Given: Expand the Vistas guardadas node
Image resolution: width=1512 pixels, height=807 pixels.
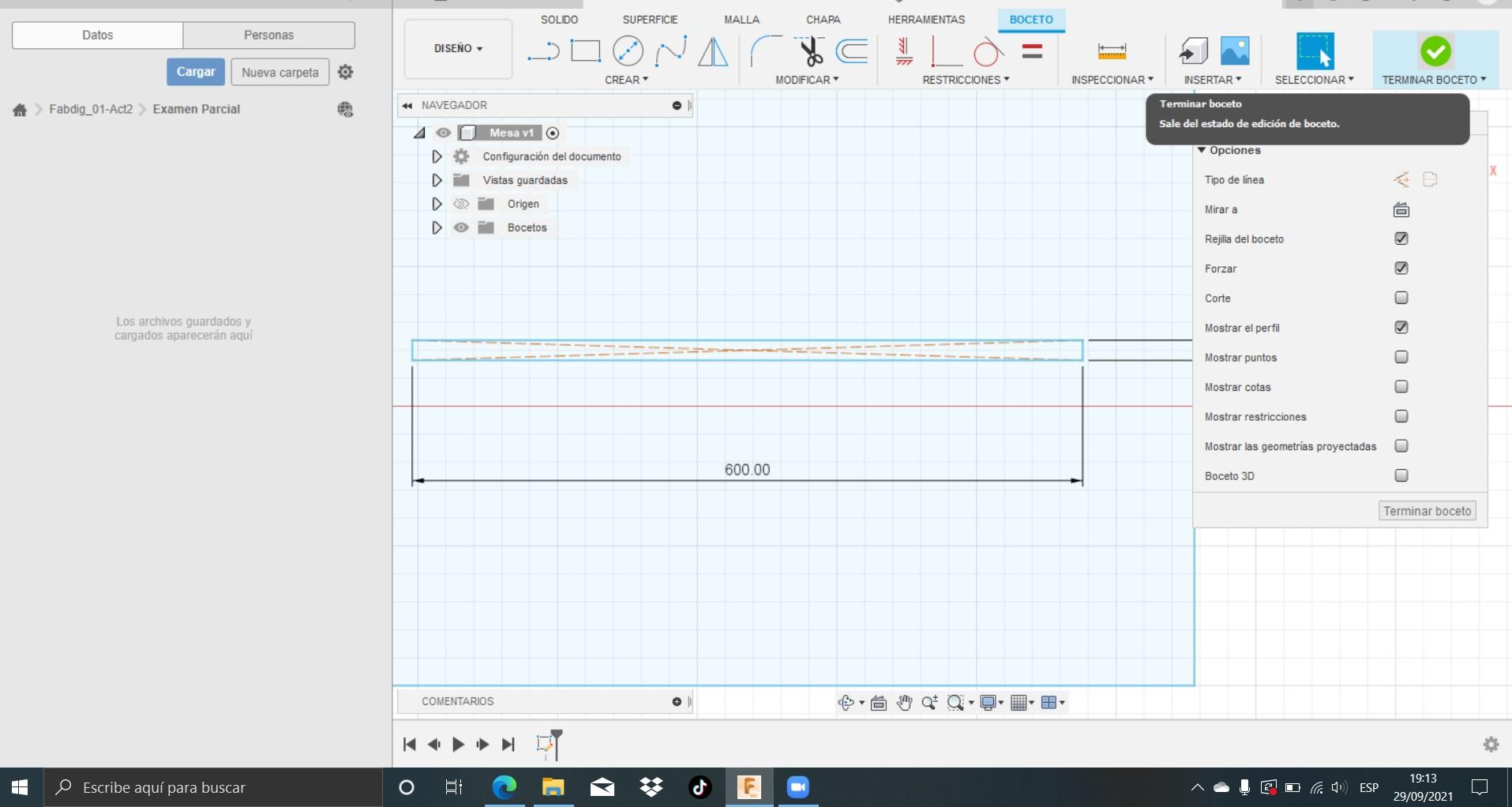Looking at the screenshot, I should (x=437, y=180).
